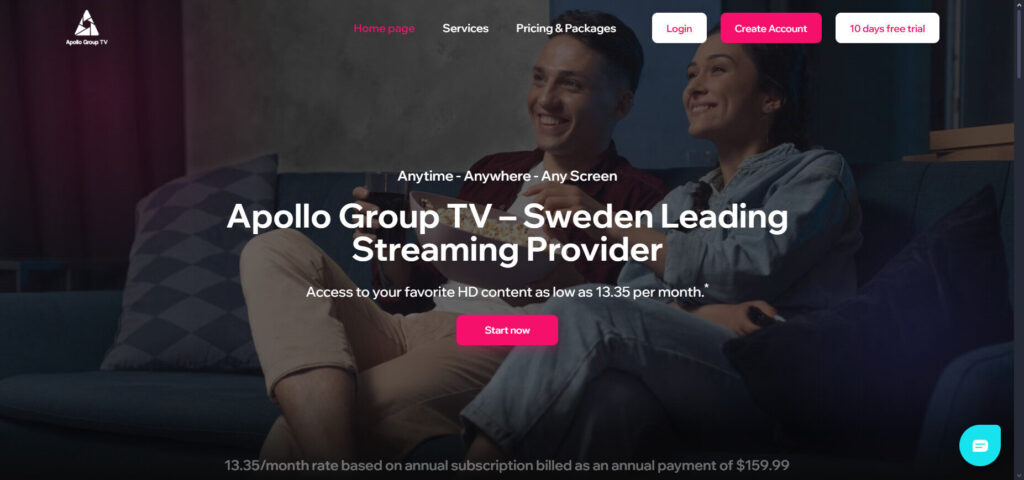Open the live chat bubble widget
This screenshot has width=1024, height=480.
[980, 445]
